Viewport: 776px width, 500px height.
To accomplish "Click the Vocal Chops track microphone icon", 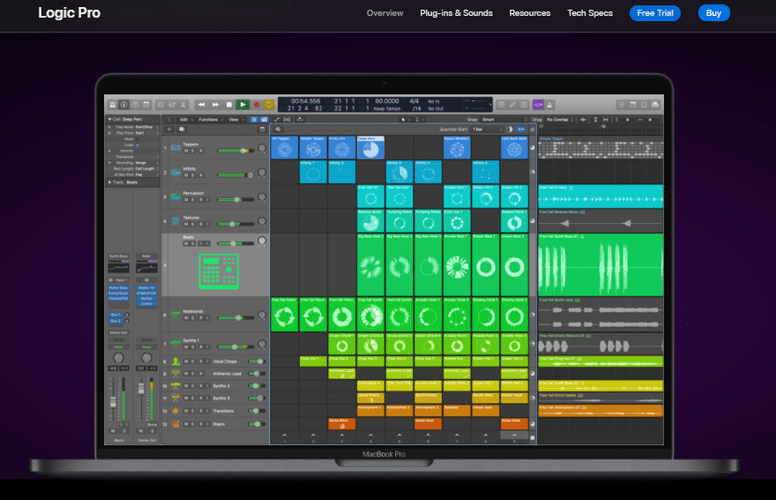I will pyautogui.click(x=175, y=361).
